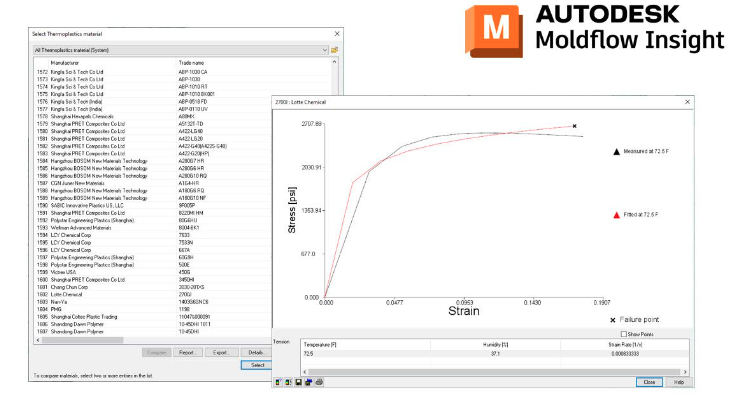Select row 1596 LCY Chemical Corp

coord(153,250)
